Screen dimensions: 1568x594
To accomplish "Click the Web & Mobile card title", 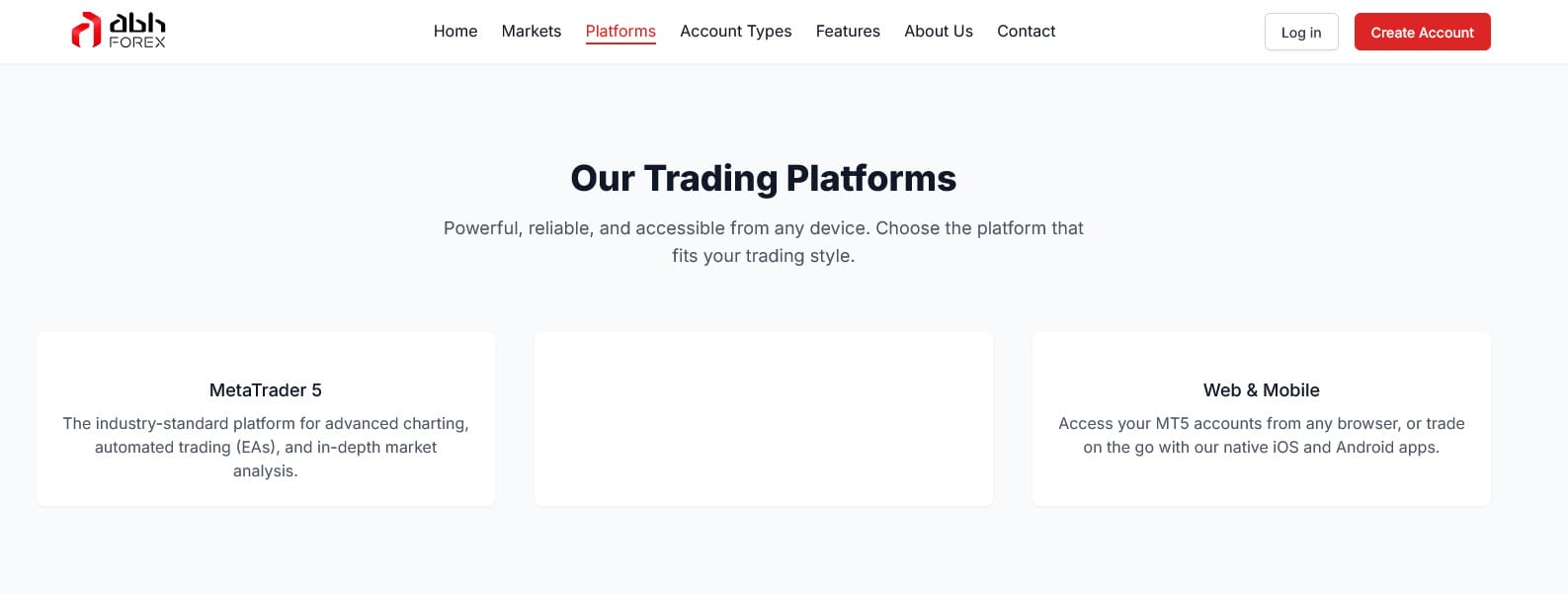I will tap(1261, 390).
